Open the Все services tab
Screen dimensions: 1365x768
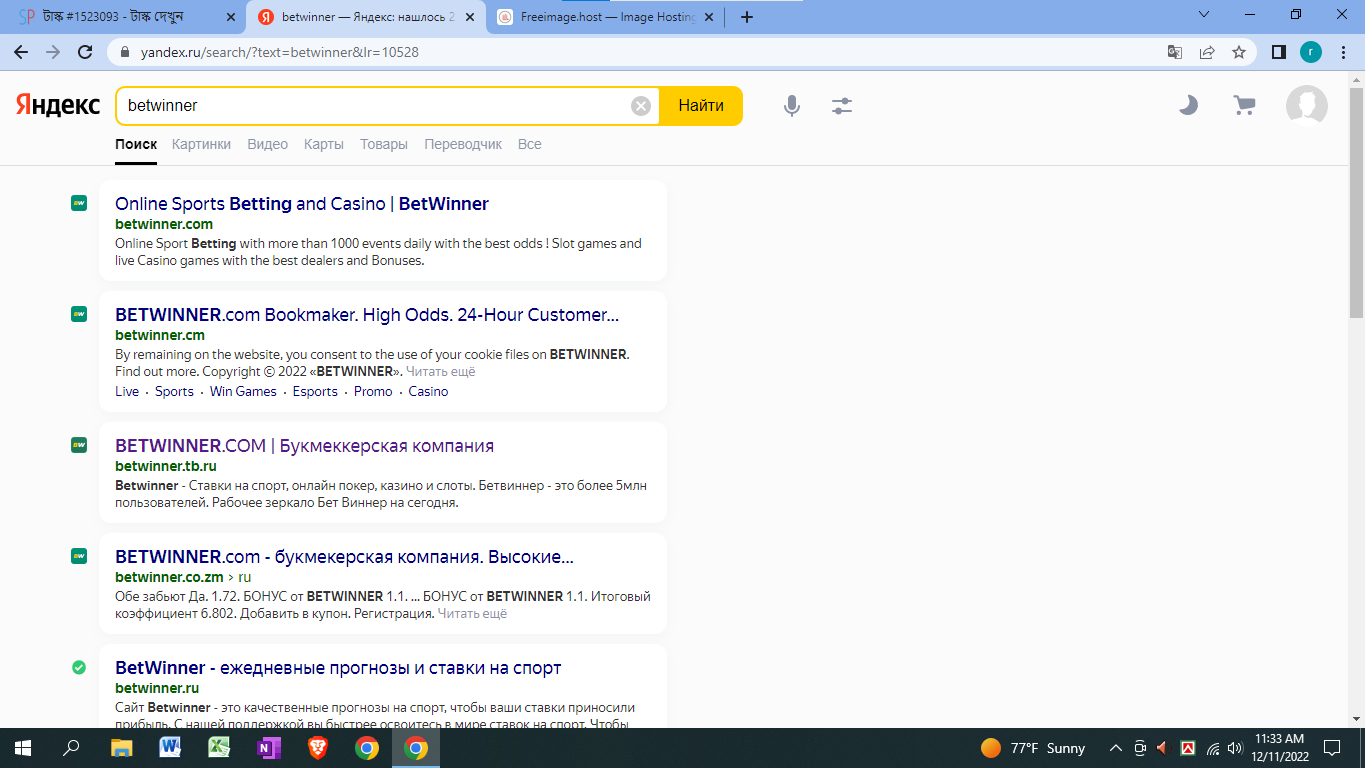point(530,144)
